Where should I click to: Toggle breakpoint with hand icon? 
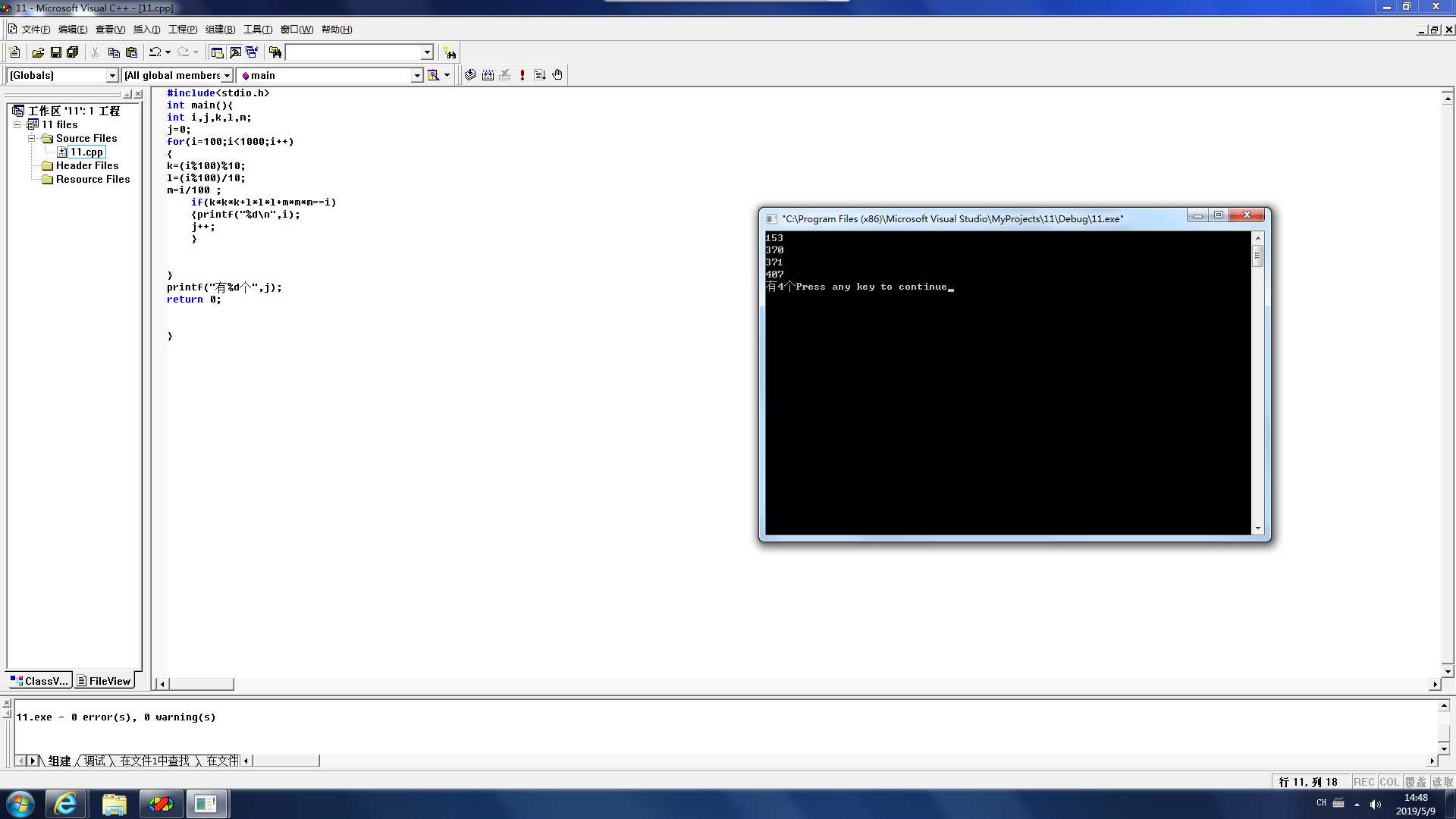tap(557, 75)
